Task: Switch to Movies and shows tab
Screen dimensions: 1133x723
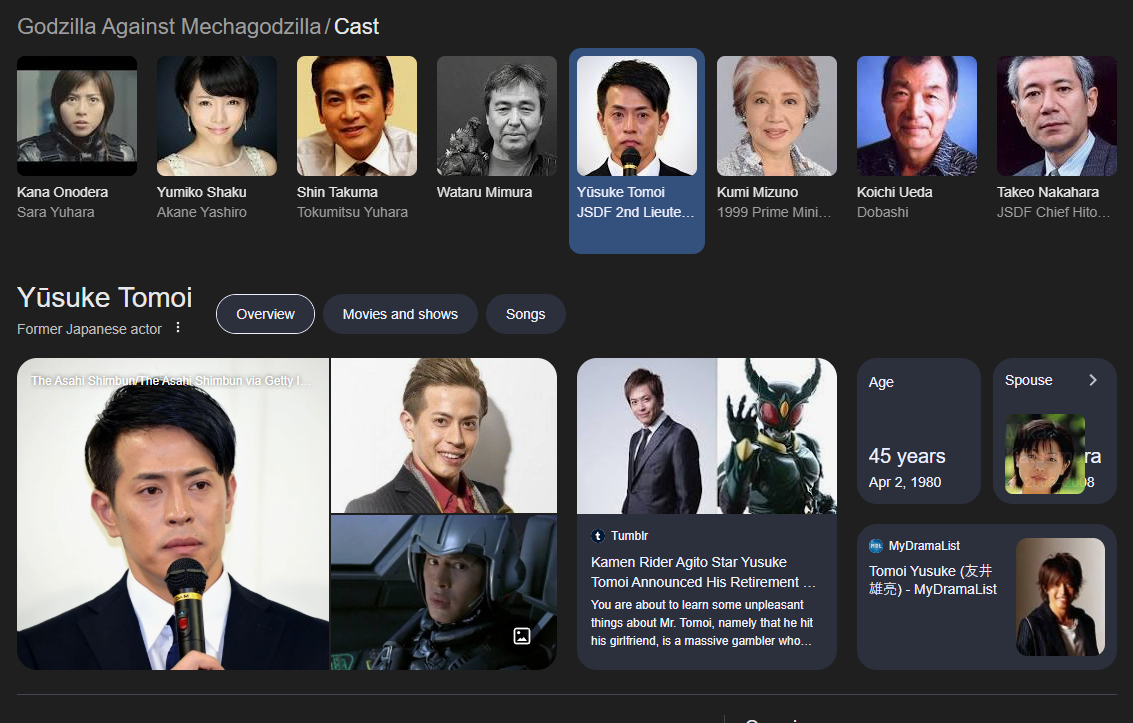Action: [400, 314]
